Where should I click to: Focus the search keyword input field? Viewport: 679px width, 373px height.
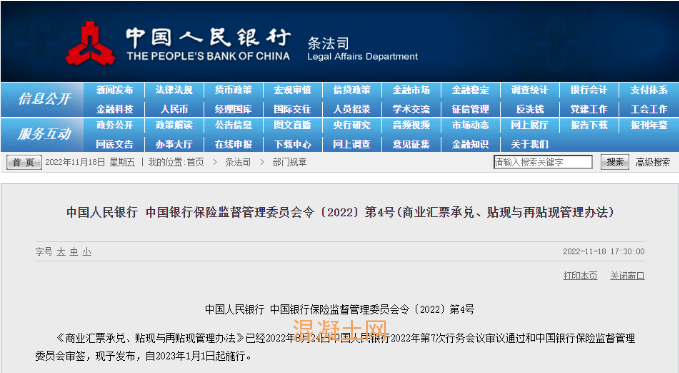tap(543, 162)
